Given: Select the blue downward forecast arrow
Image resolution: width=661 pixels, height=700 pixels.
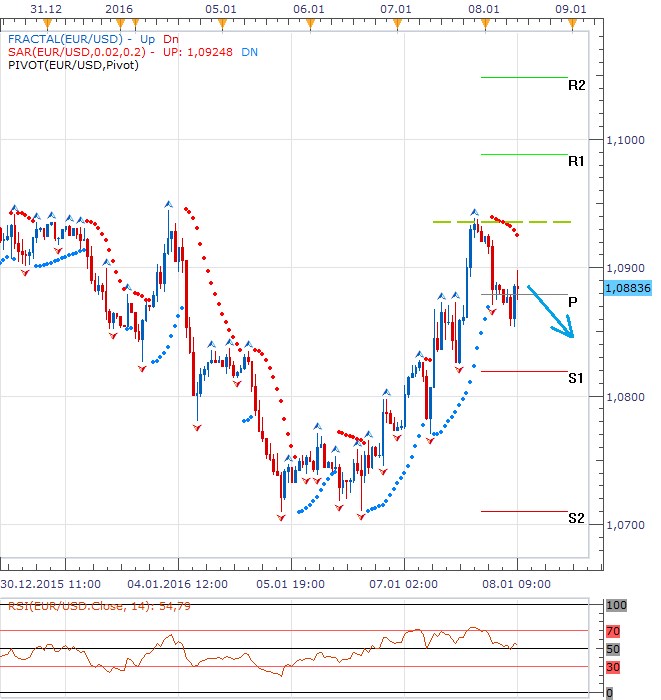Looking at the screenshot, I should click(x=552, y=313).
